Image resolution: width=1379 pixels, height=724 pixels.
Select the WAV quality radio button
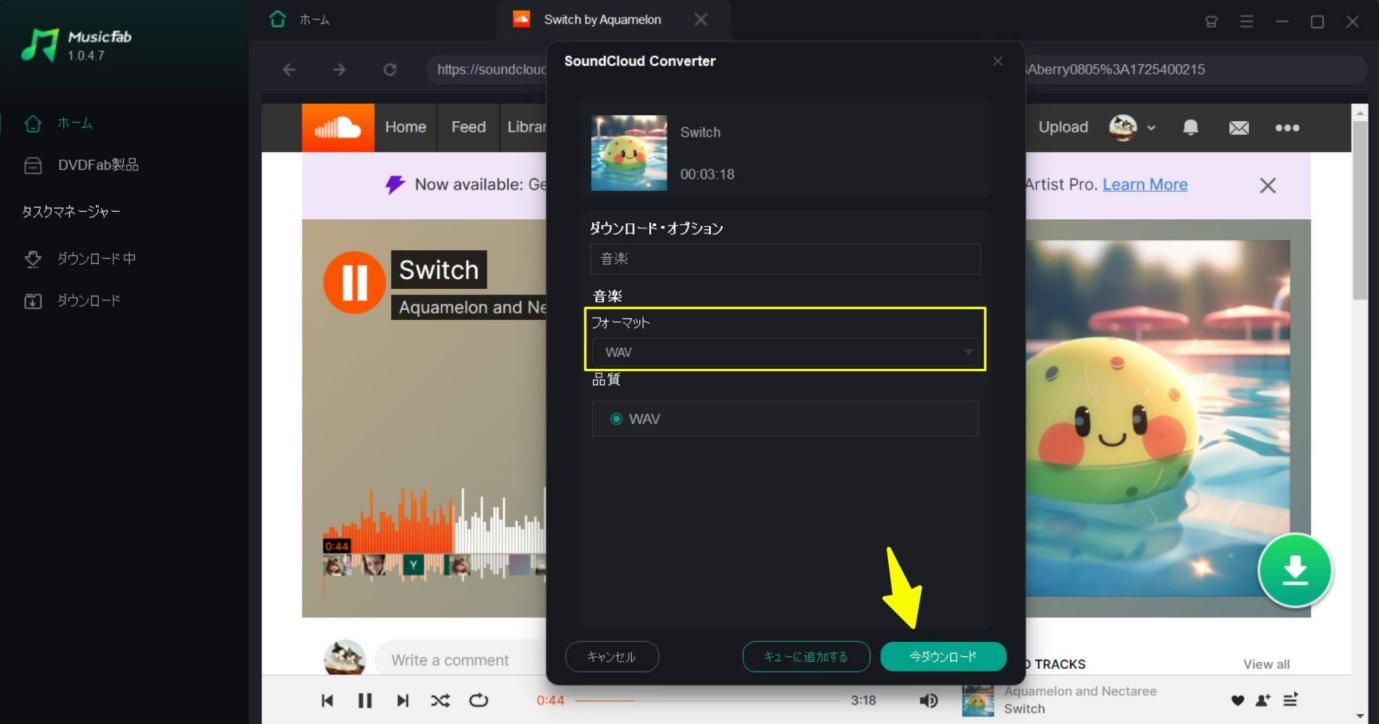(616, 419)
